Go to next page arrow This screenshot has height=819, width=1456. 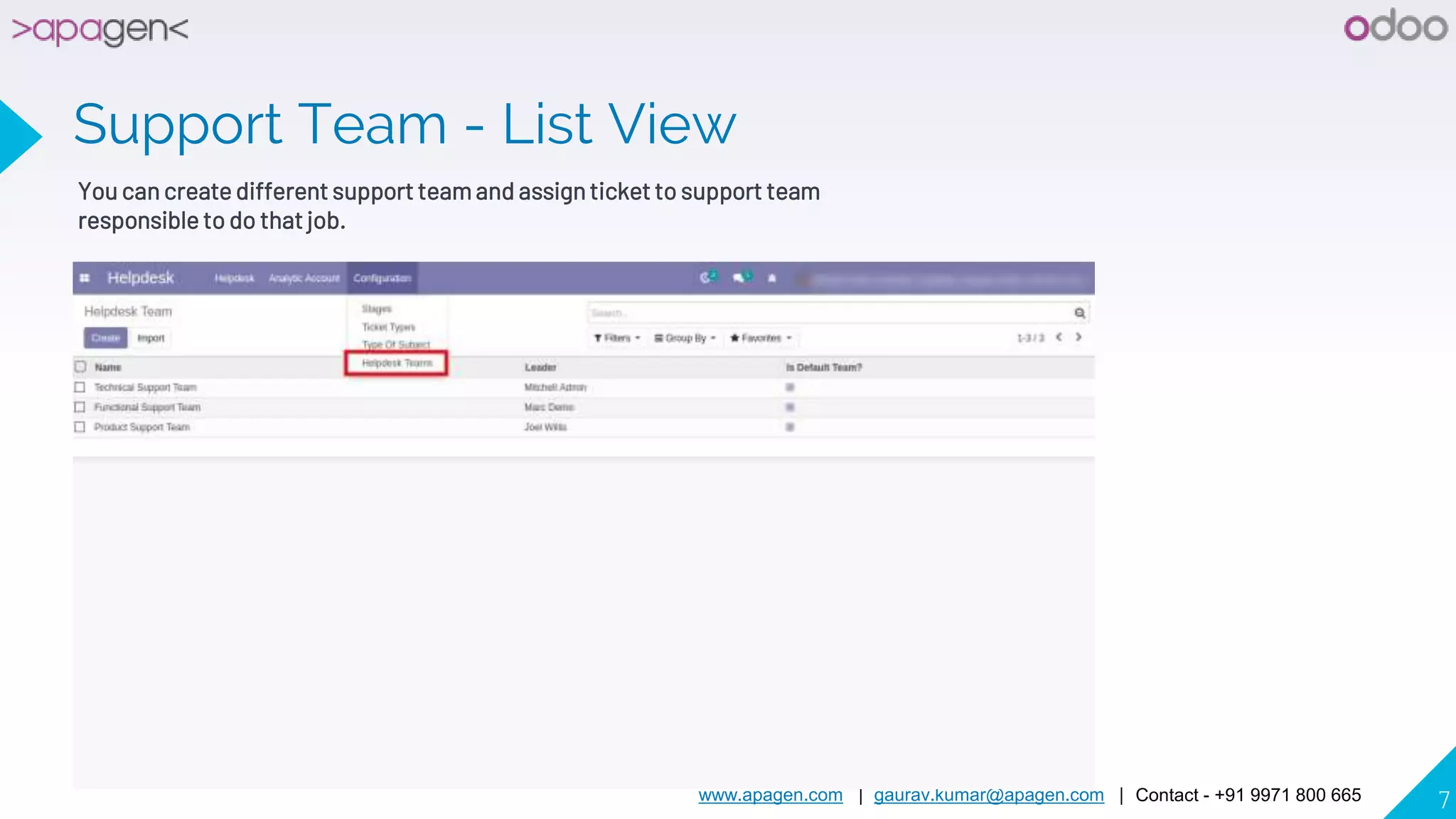click(1078, 337)
